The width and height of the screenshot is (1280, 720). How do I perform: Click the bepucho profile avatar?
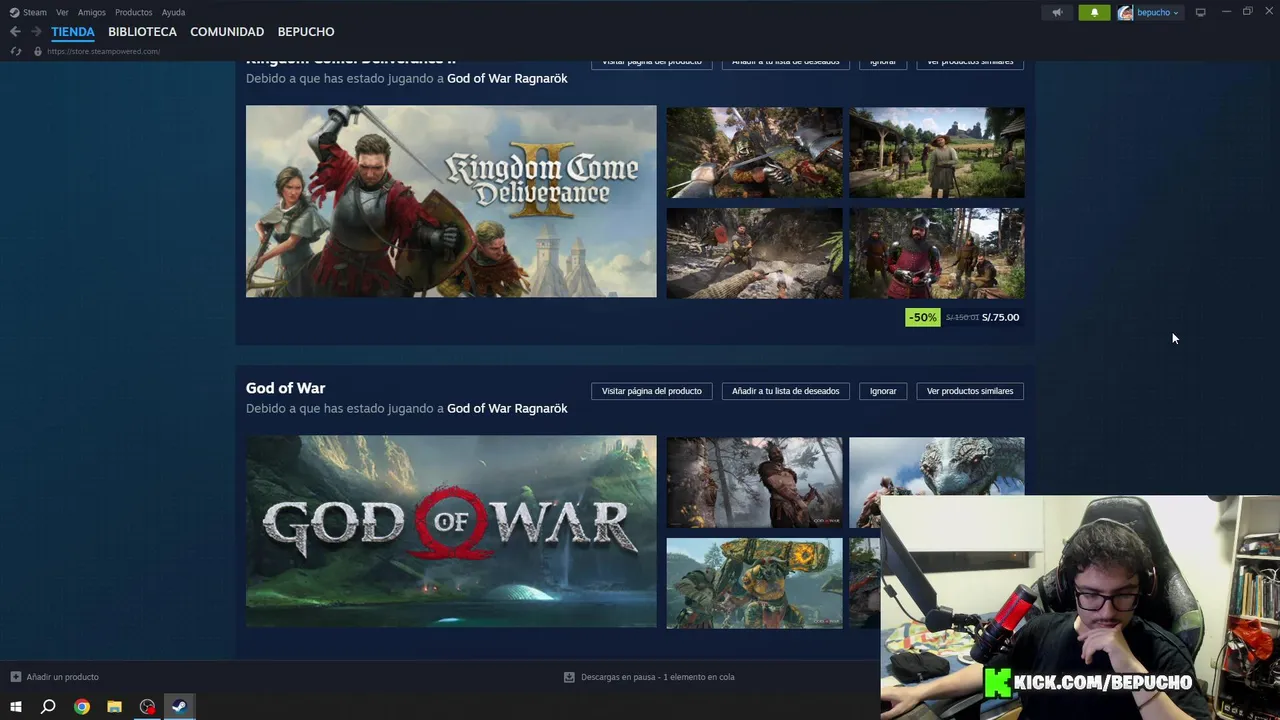click(1125, 12)
